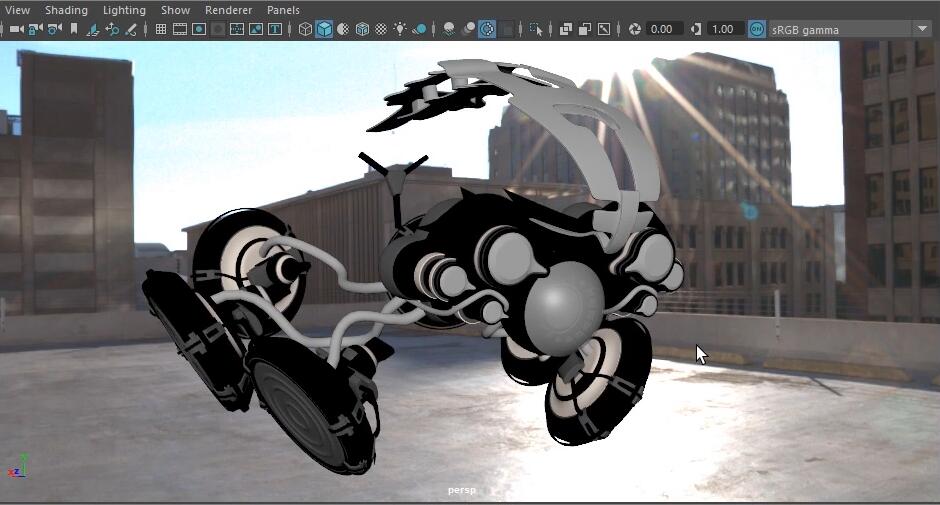Click the Use All Lights bulb icon
Screen dimensions: 940x505
point(400,29)
